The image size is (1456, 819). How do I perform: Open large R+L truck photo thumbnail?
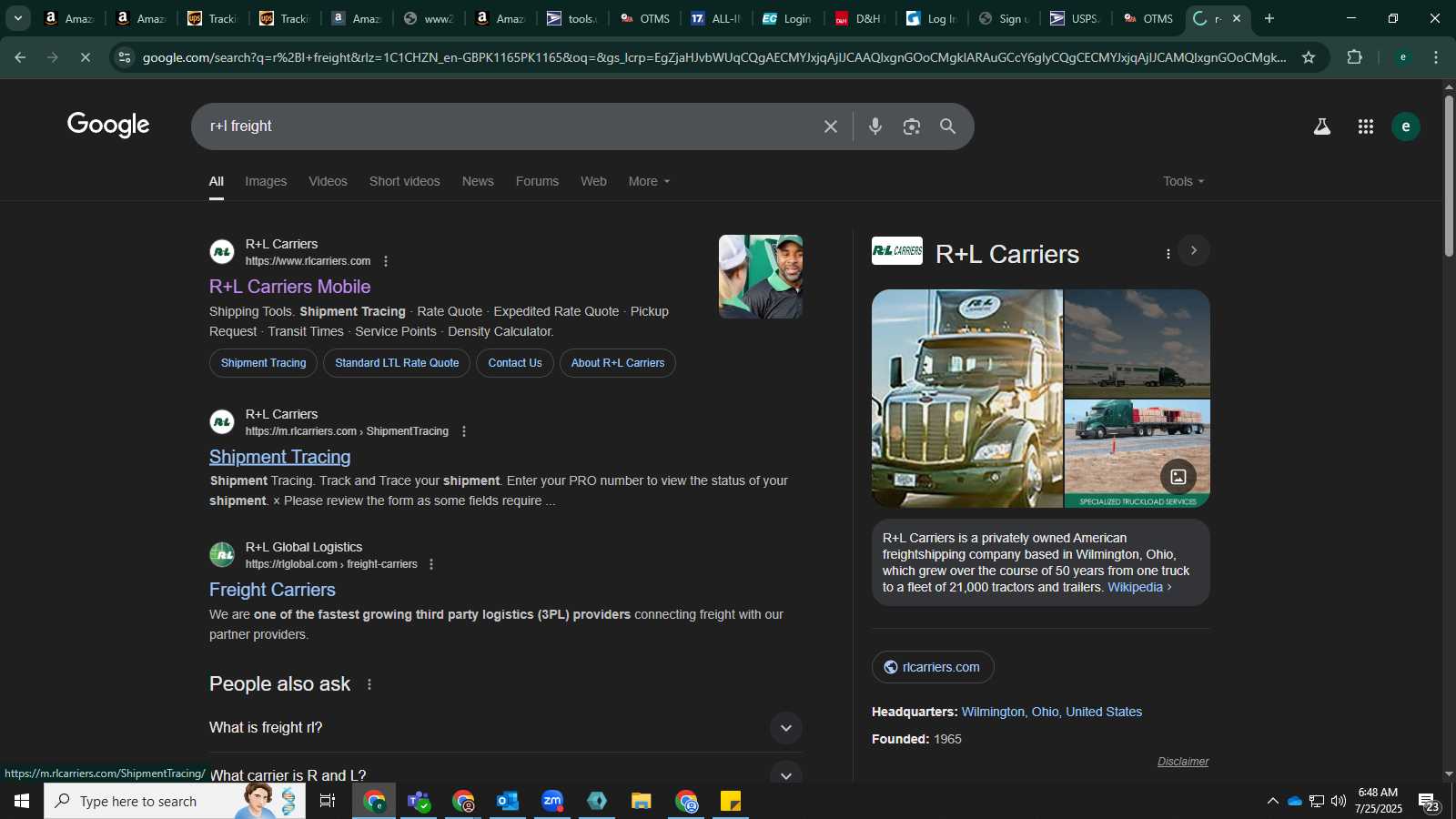[x=967, y=399]
